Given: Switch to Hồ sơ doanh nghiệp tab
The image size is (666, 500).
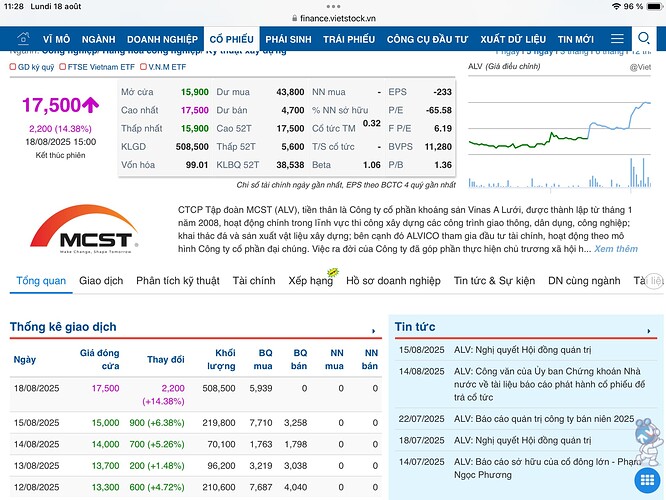Looking at the screenshot, I should coord(393,281).
